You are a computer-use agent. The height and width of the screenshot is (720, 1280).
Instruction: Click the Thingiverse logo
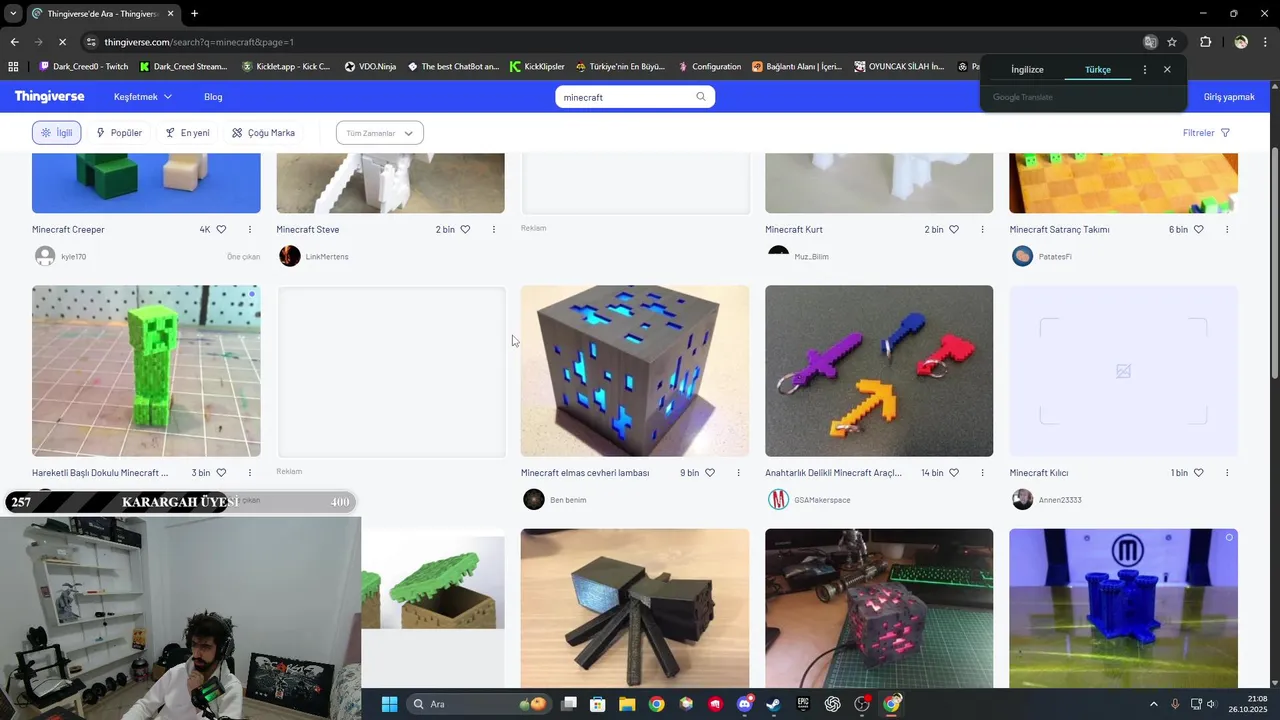tap(49, 97)
